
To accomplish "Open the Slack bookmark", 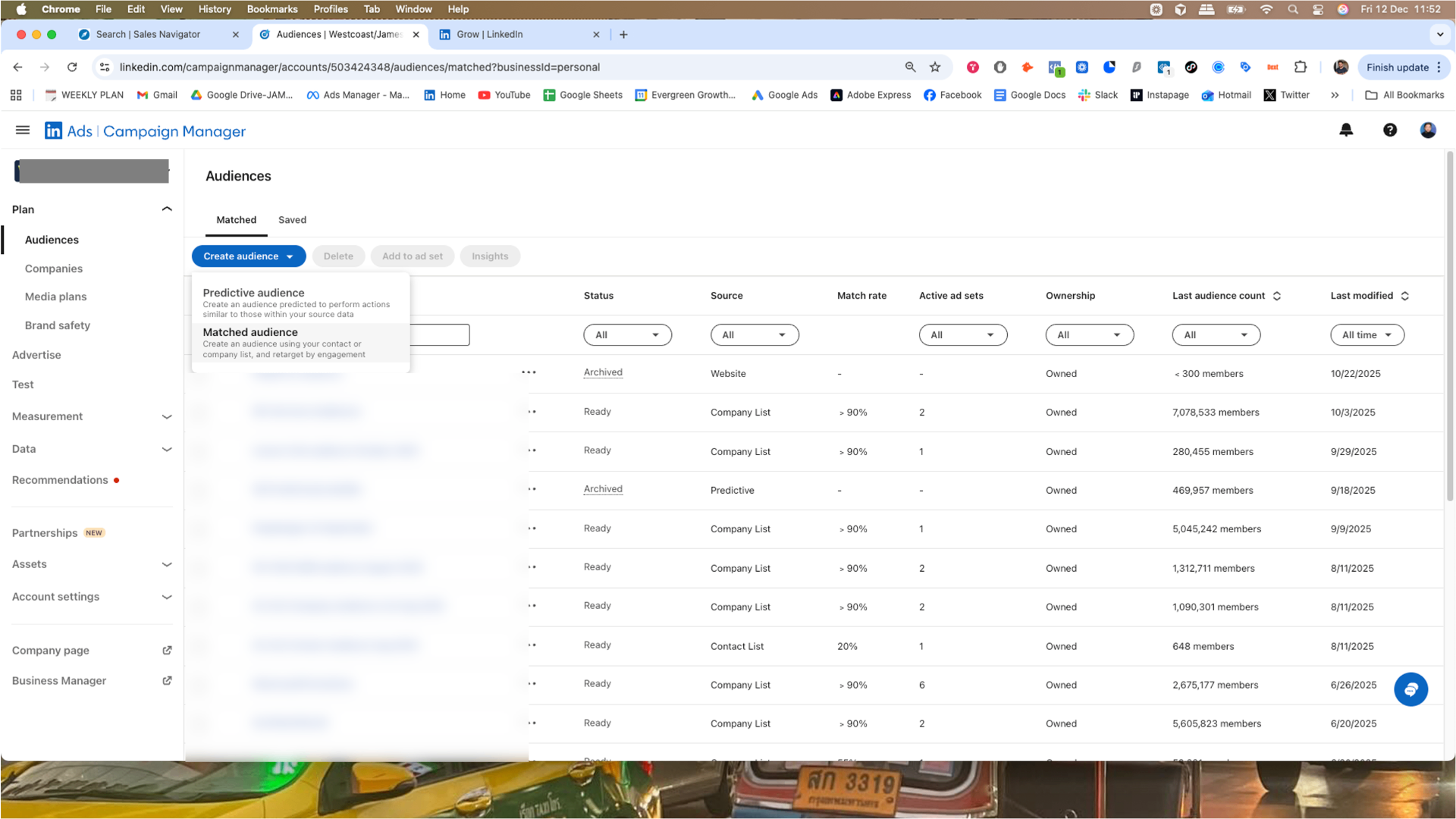I will click(x=1098, y=95).
